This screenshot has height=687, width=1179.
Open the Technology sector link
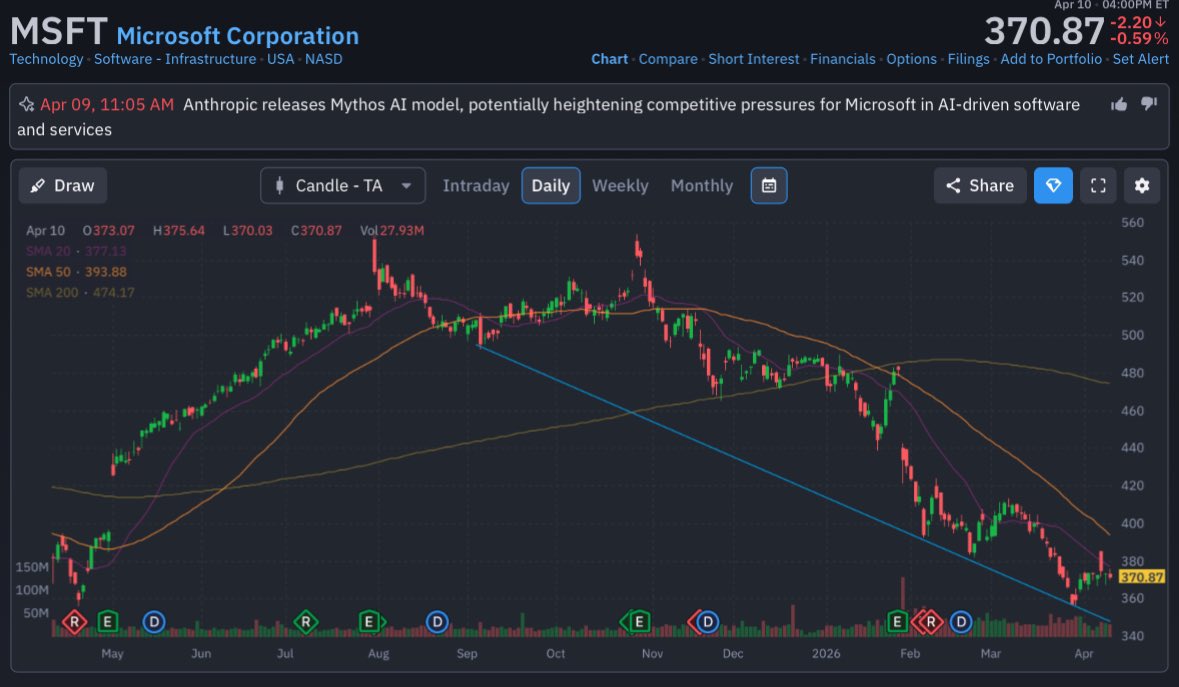tap(46, 59)
